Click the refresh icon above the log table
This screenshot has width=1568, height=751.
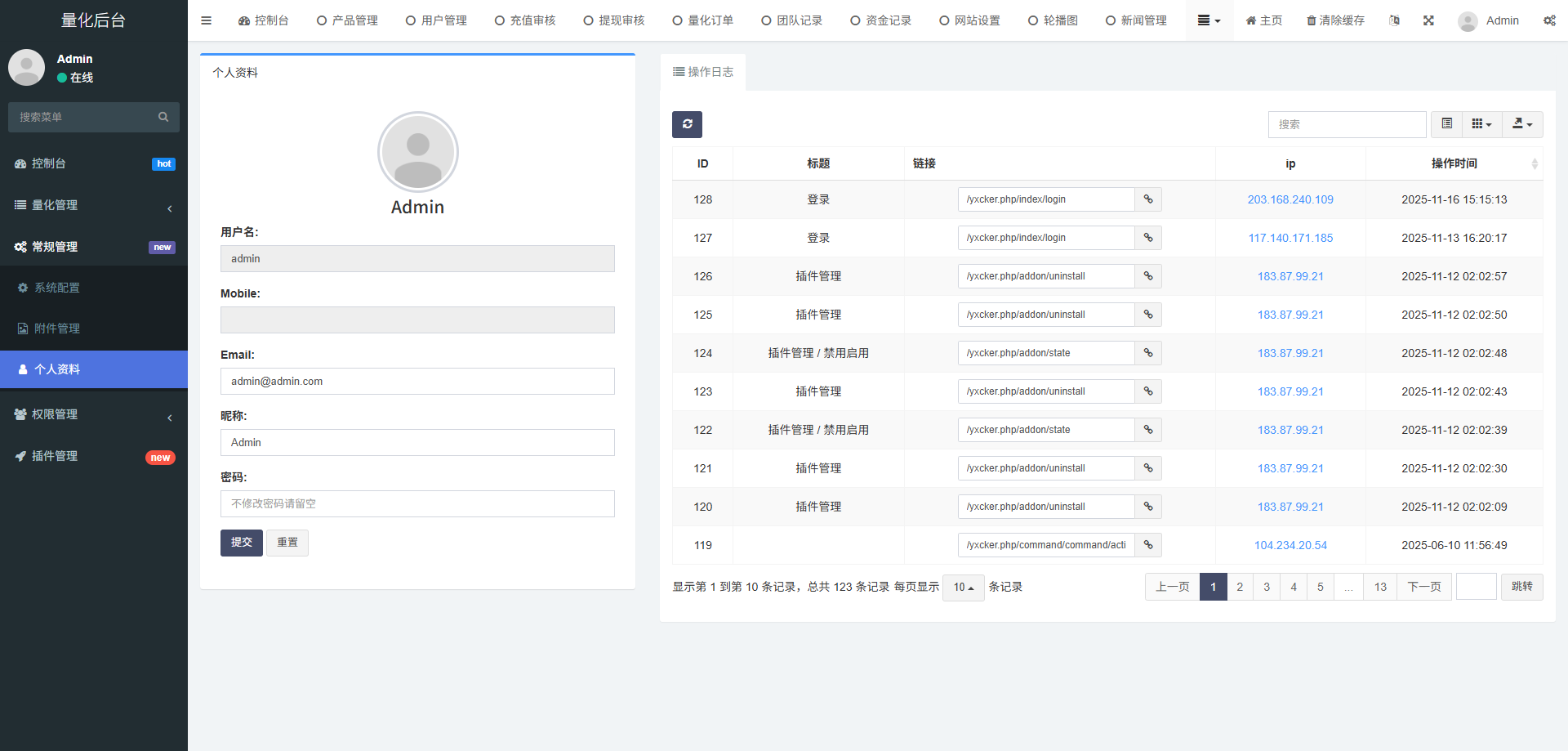pyautogui.click(x=687, y=124)
